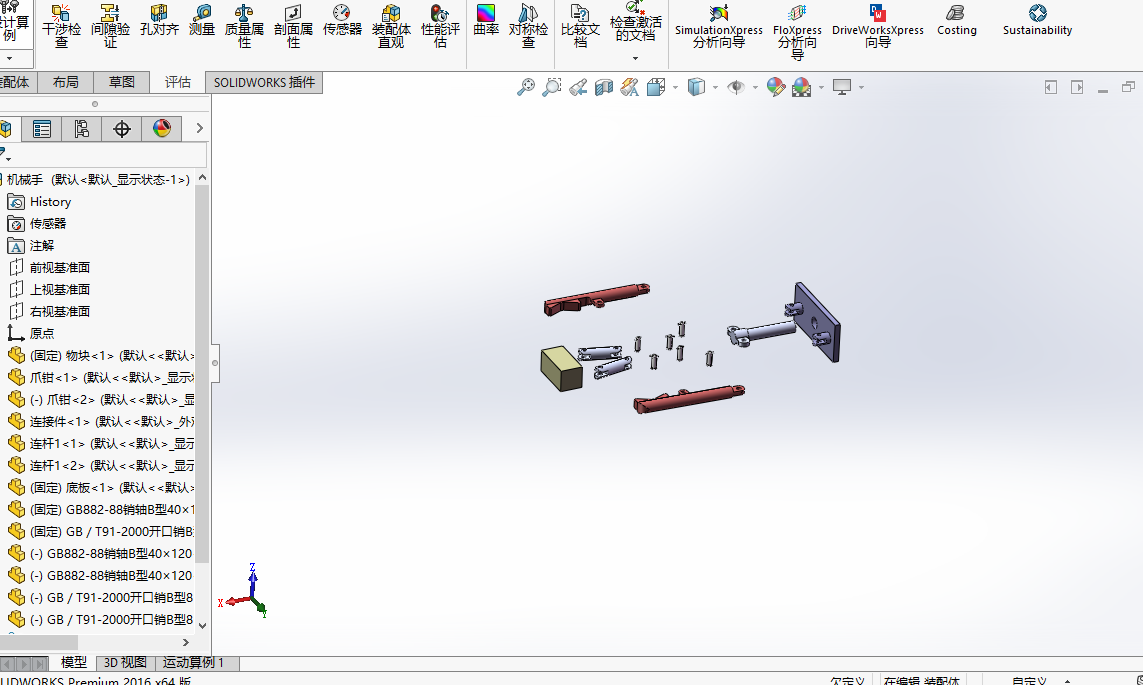
Task: Switch to 草图 sketch tab
Action: [x=122, y=82]
